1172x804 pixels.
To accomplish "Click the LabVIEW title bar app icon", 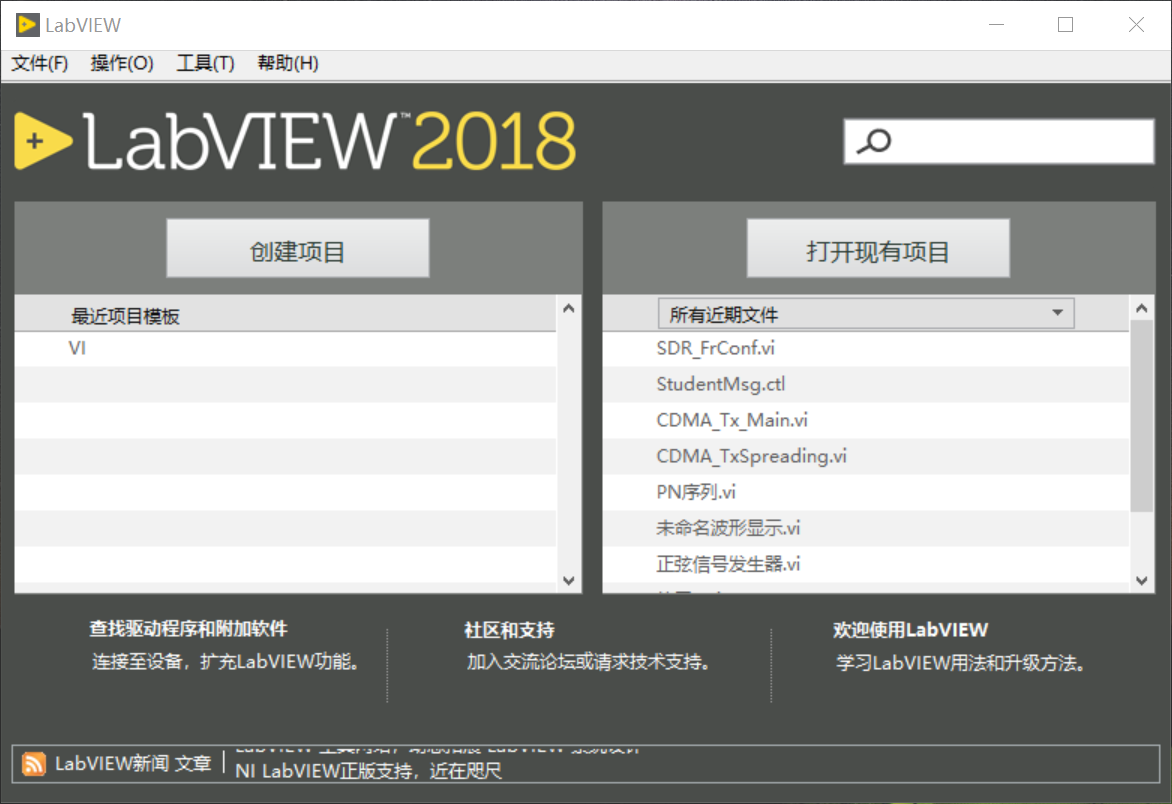I will click(27, 25).
